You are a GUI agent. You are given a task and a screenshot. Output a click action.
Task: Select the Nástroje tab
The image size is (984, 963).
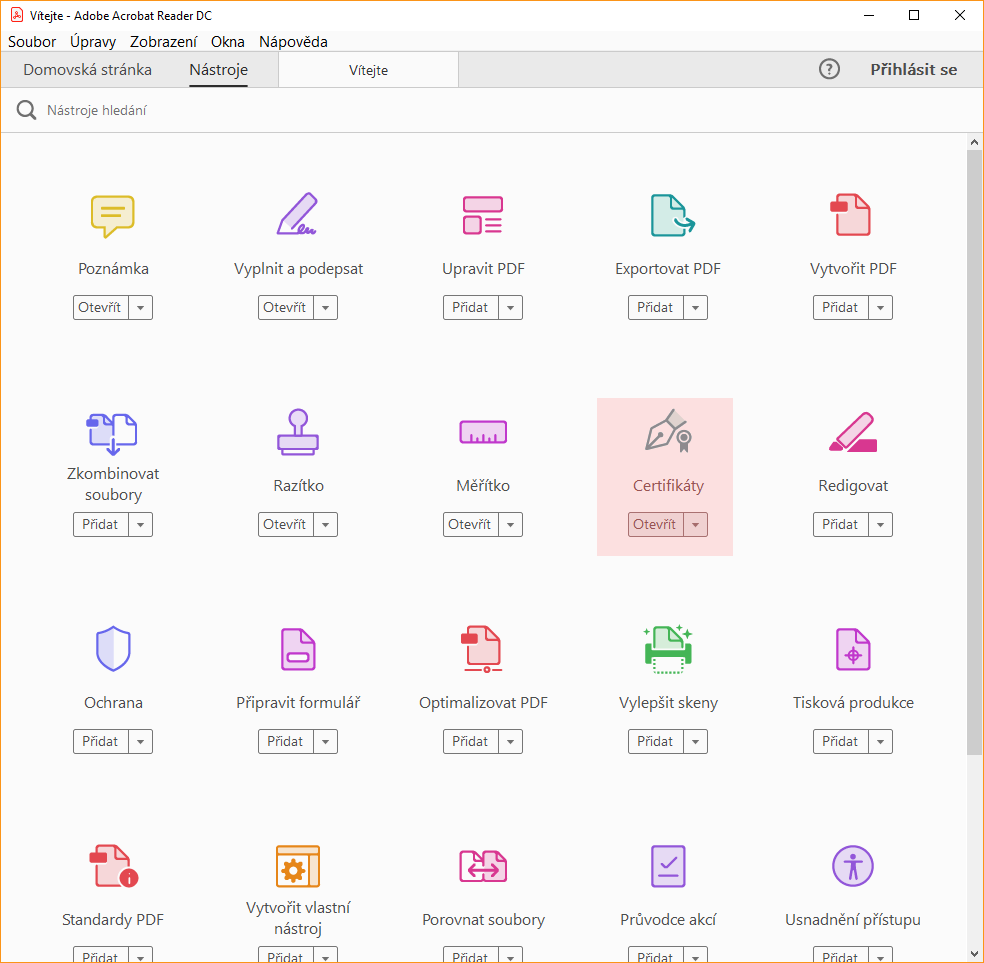click(218, 70)
